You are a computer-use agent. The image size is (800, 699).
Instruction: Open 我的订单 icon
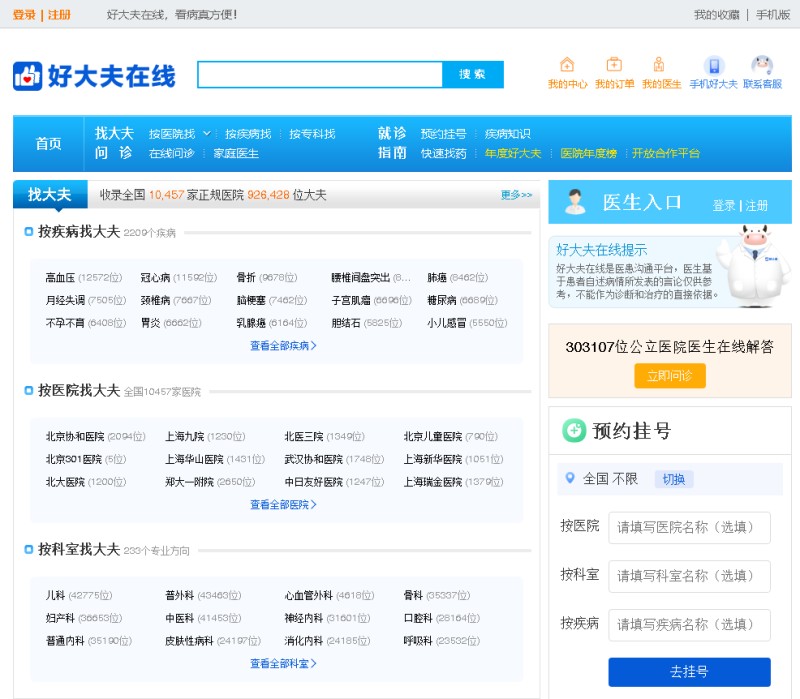pos(614,65)
